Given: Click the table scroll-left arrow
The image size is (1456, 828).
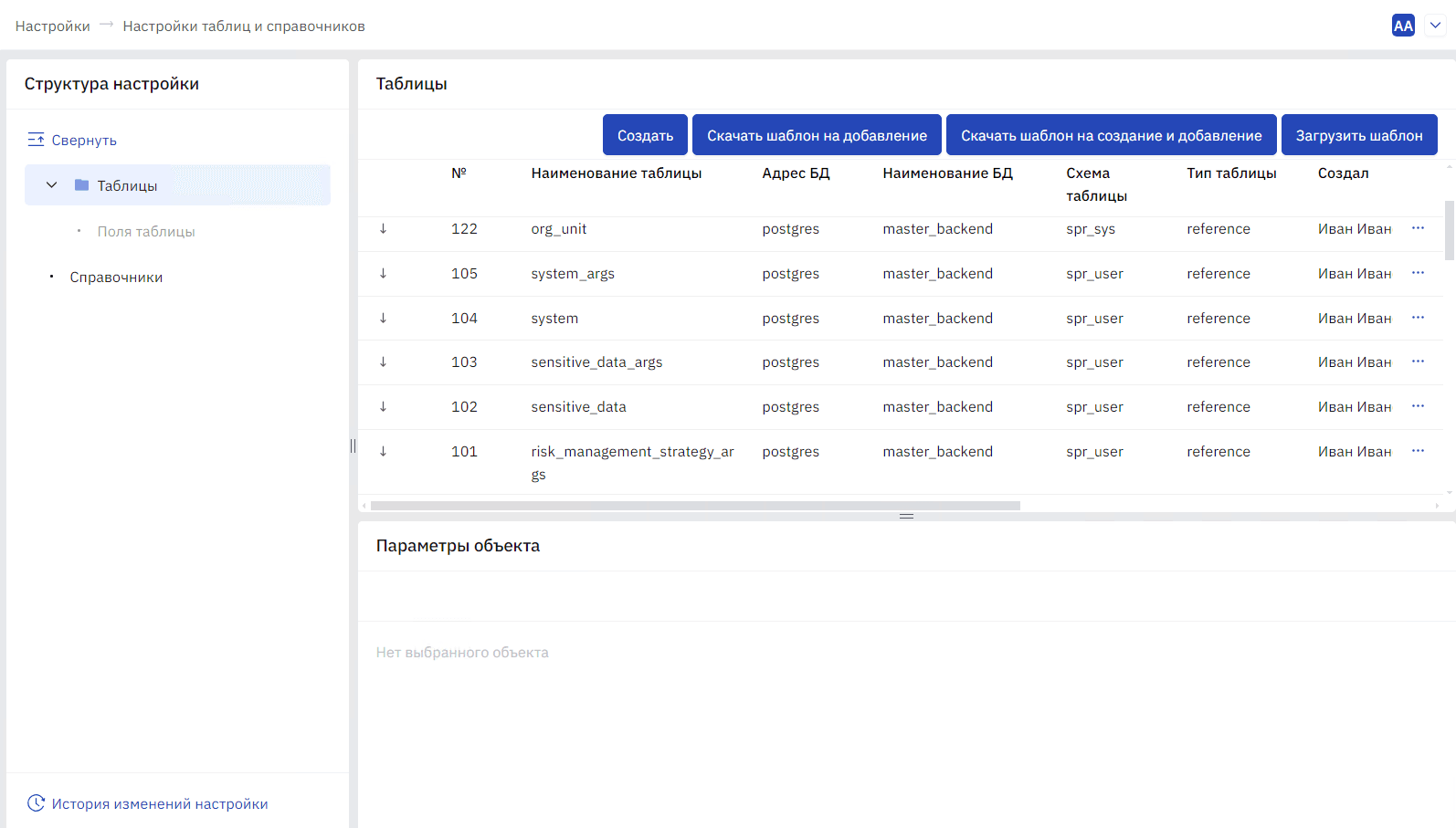Looking at the screenshot, I should click(x=364, y=506).
